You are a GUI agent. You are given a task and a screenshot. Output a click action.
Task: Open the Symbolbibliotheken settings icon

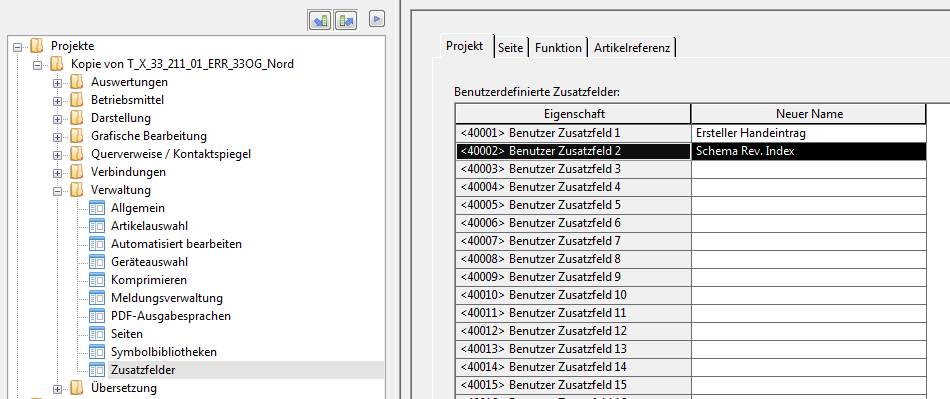click(x=97, y=352)
